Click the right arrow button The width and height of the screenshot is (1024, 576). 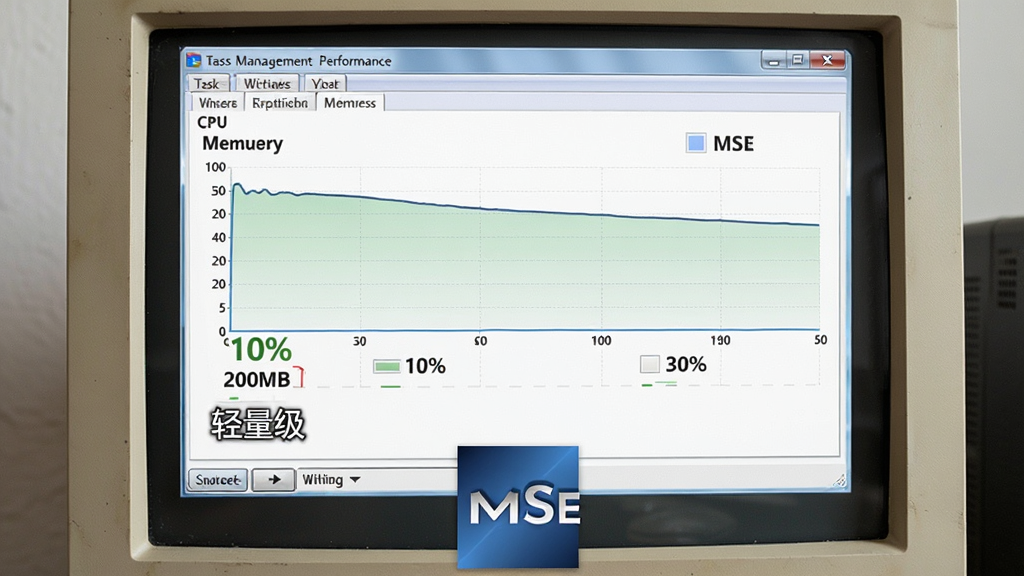coord(274,480)
